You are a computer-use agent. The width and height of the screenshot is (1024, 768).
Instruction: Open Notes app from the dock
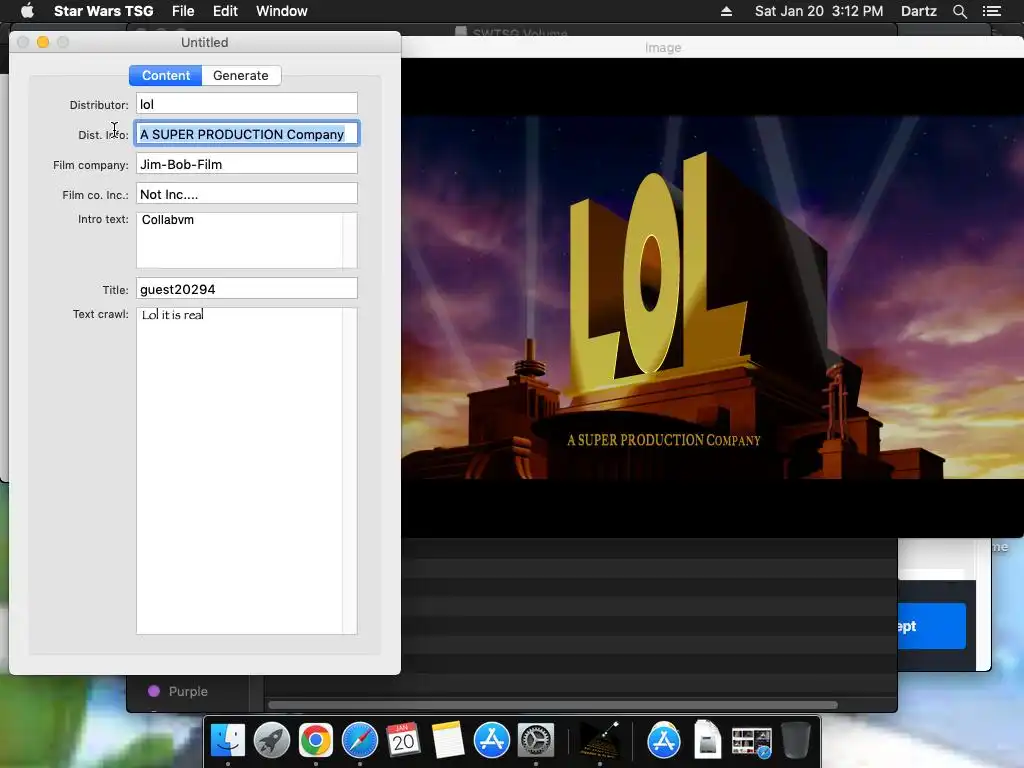tap(447, 741)
